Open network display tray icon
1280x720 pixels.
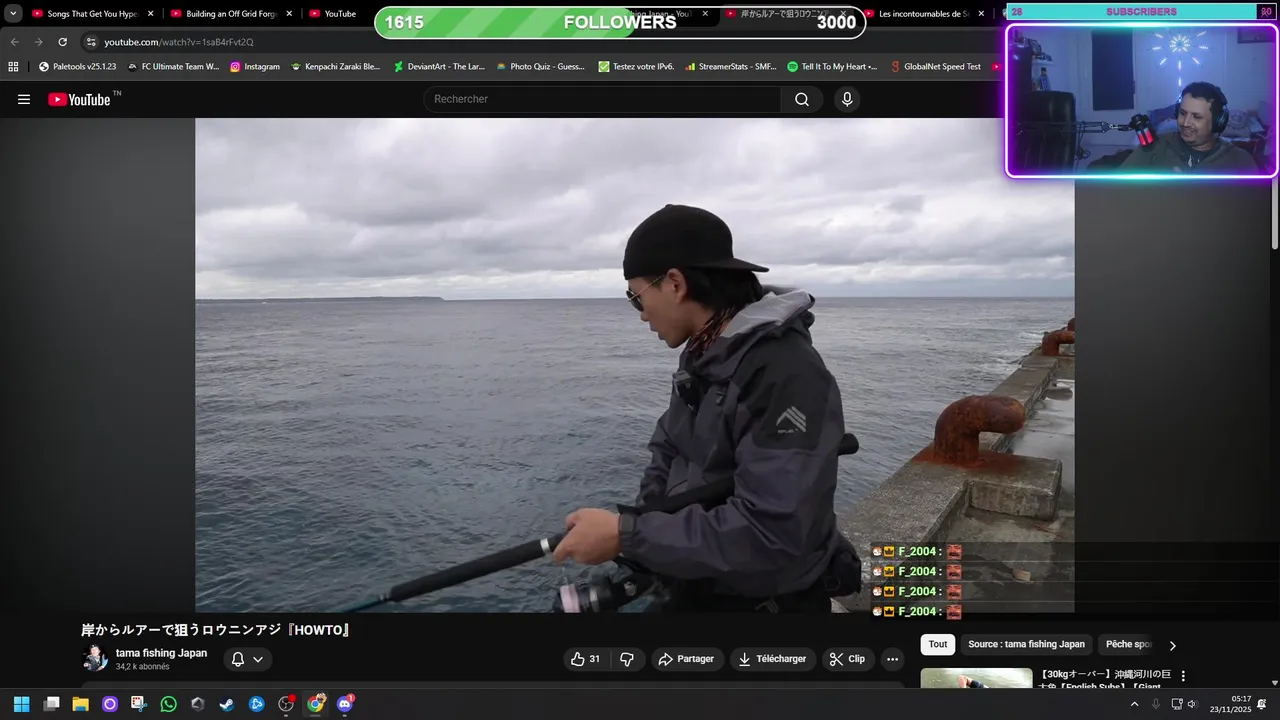click(1176, 704)
